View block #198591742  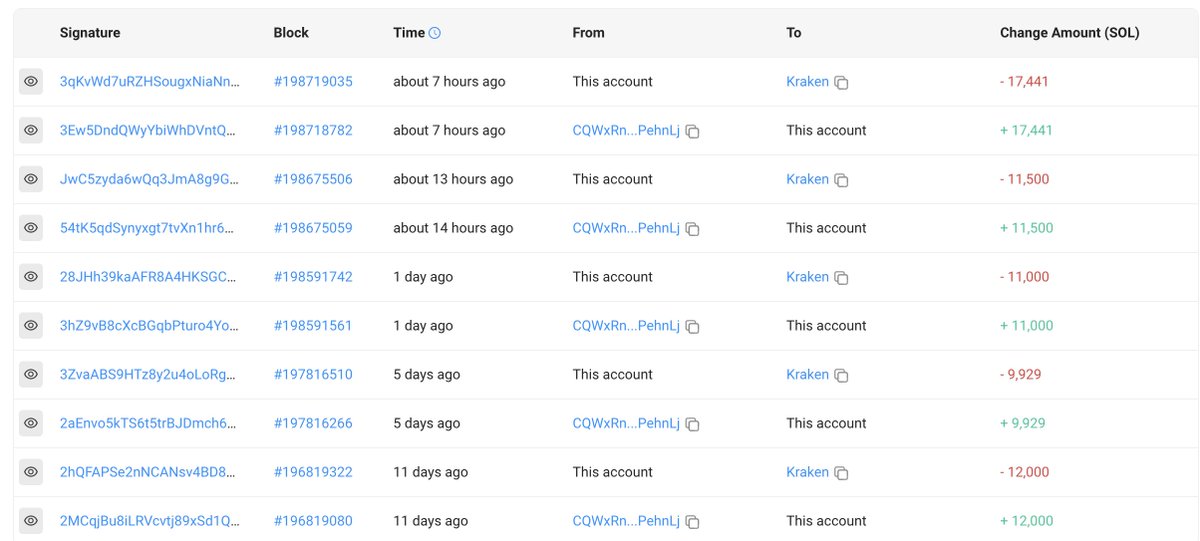tap(313, 277)
